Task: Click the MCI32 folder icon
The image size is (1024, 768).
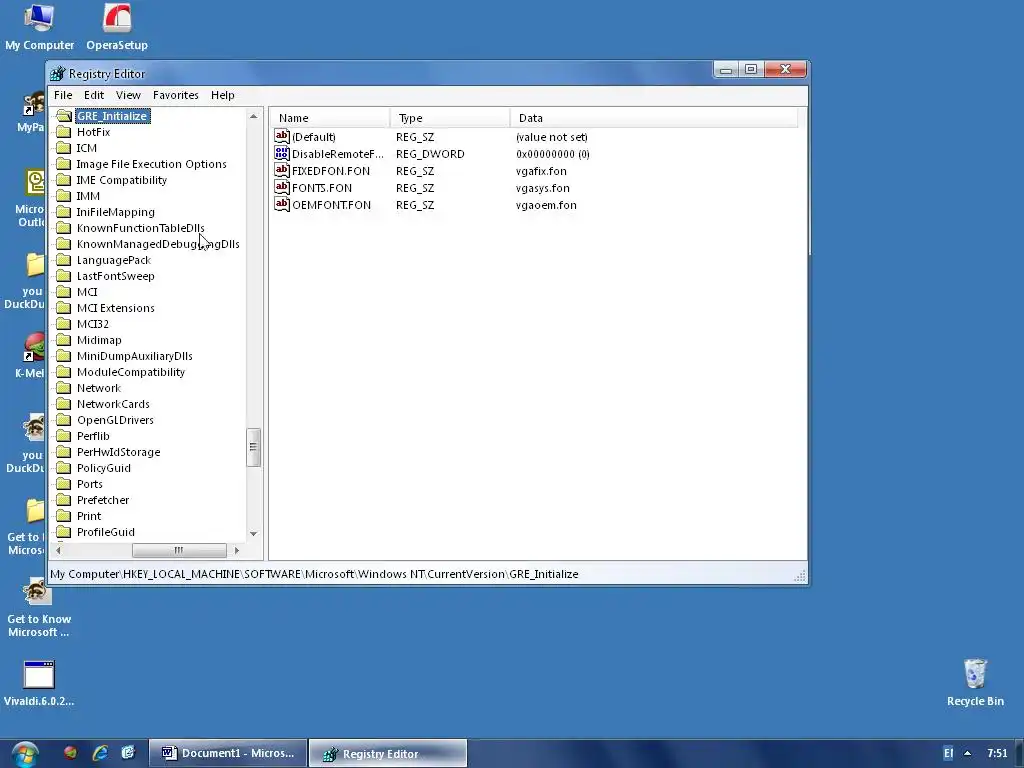Action: (x=63, y=324)
